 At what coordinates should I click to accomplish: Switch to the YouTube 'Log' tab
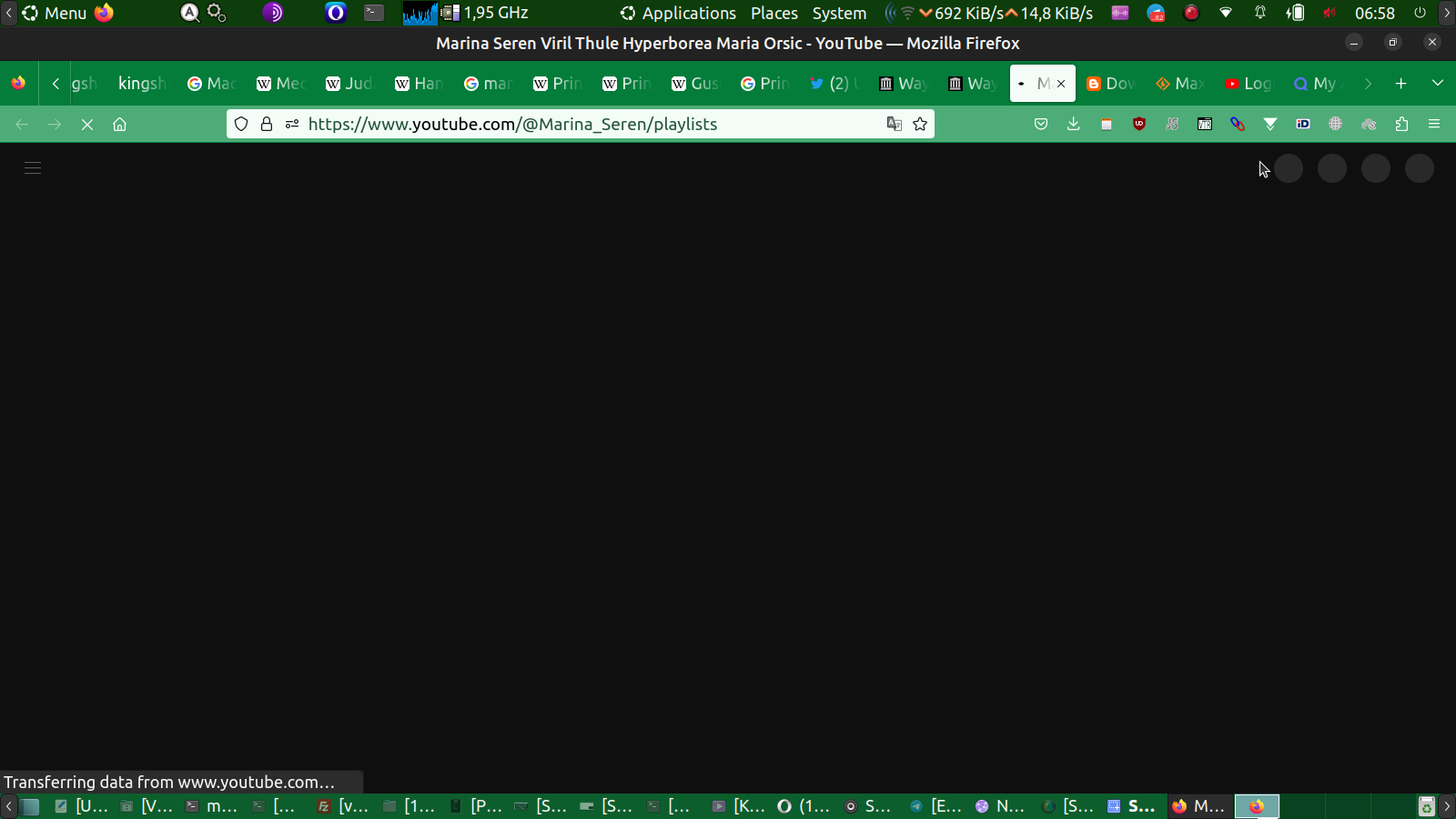pos(1249,83)
